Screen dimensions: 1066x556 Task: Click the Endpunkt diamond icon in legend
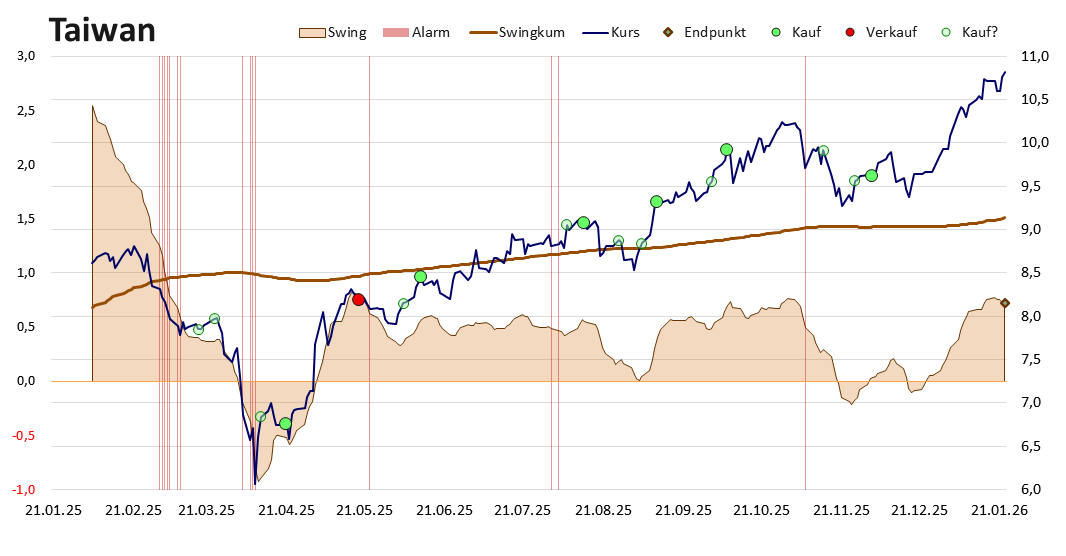[669, 32]
